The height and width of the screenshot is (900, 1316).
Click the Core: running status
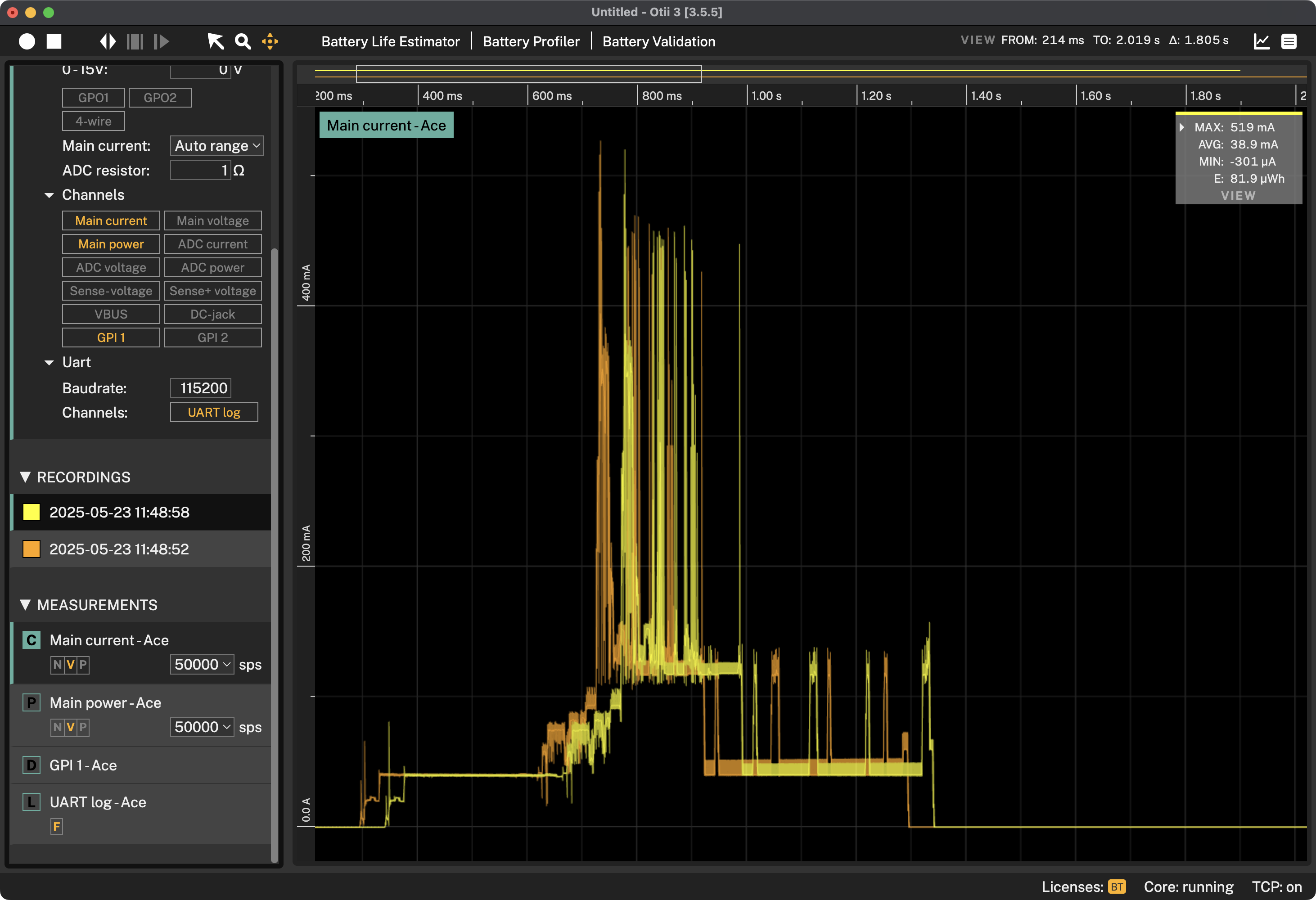point(1189,886)
